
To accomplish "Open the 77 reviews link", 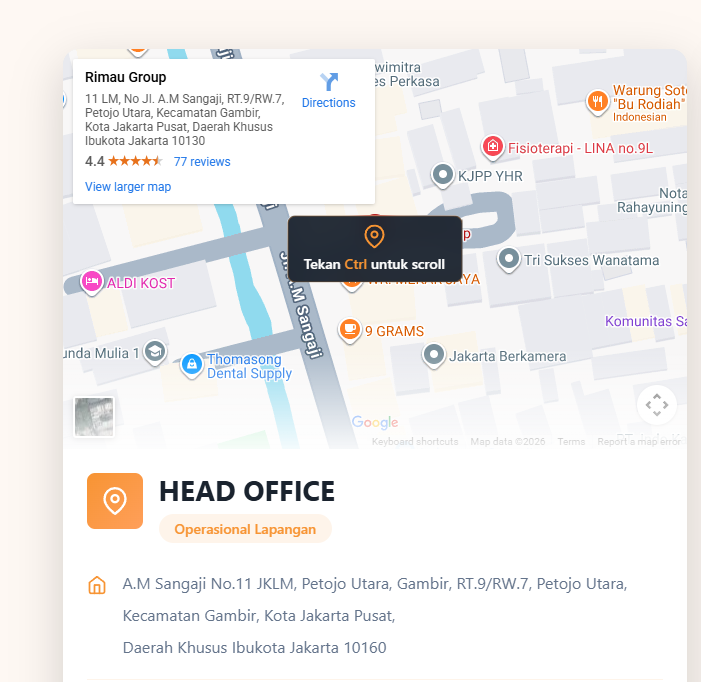I will click(x=201, y=162).
